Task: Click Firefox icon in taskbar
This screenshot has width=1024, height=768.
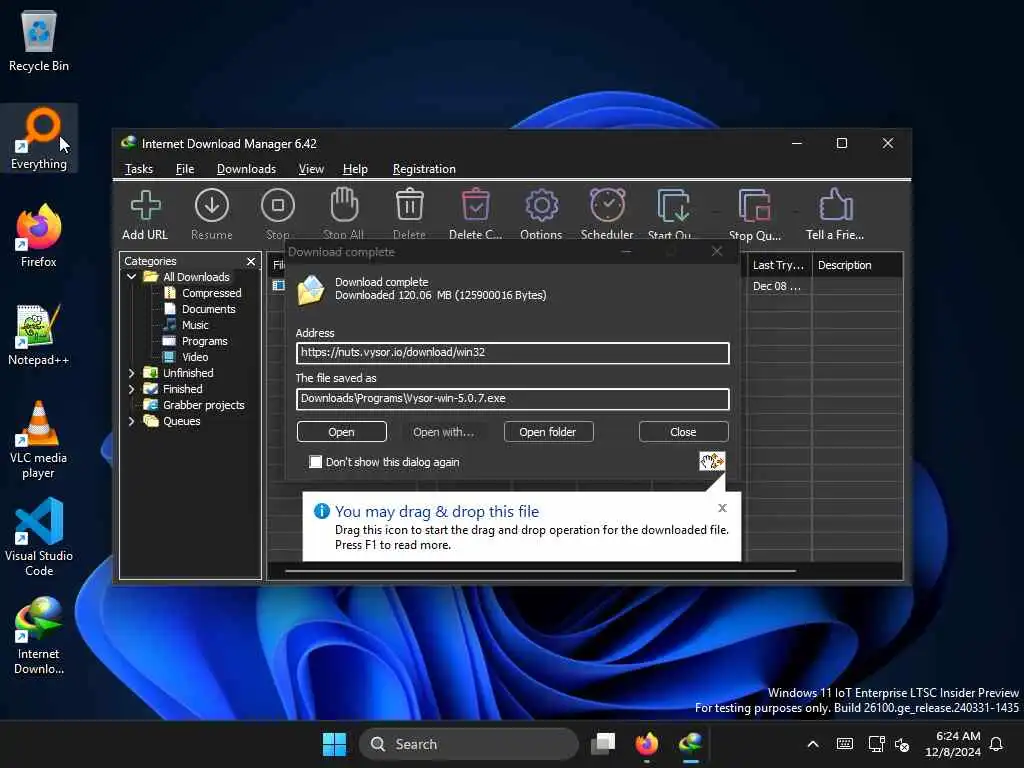Action: [x=647, y=744]
